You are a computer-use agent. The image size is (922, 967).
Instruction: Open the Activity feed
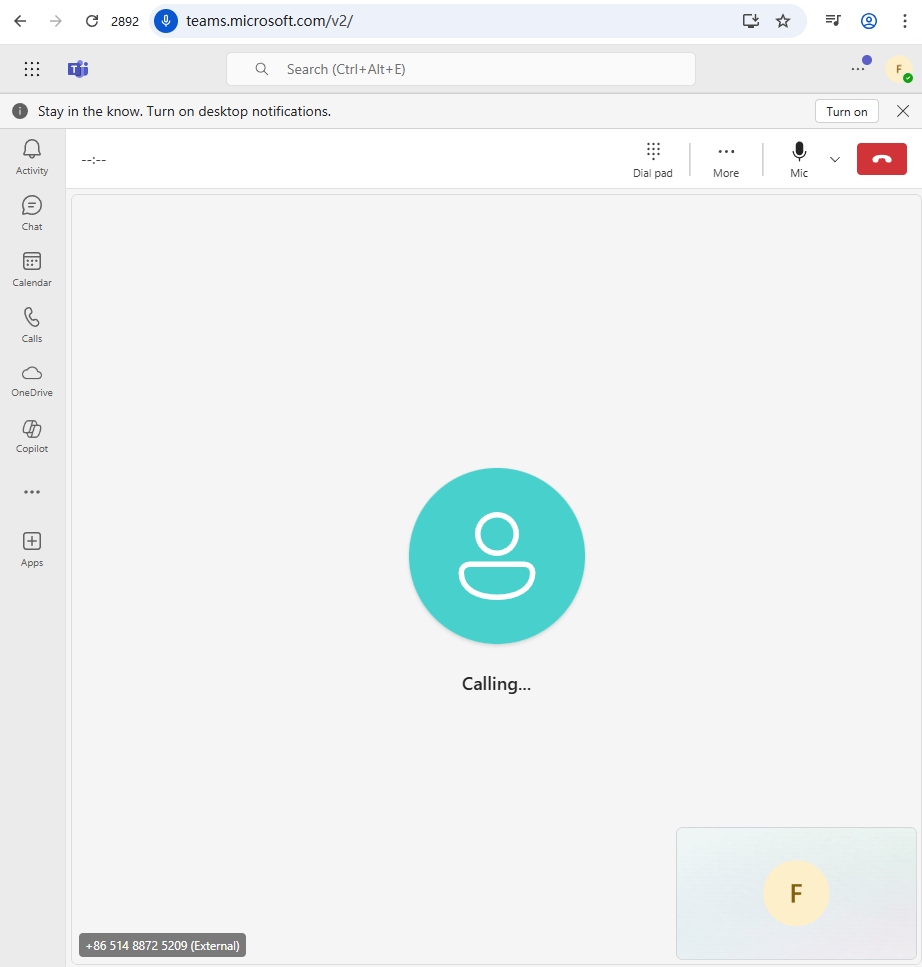[32, 157]
